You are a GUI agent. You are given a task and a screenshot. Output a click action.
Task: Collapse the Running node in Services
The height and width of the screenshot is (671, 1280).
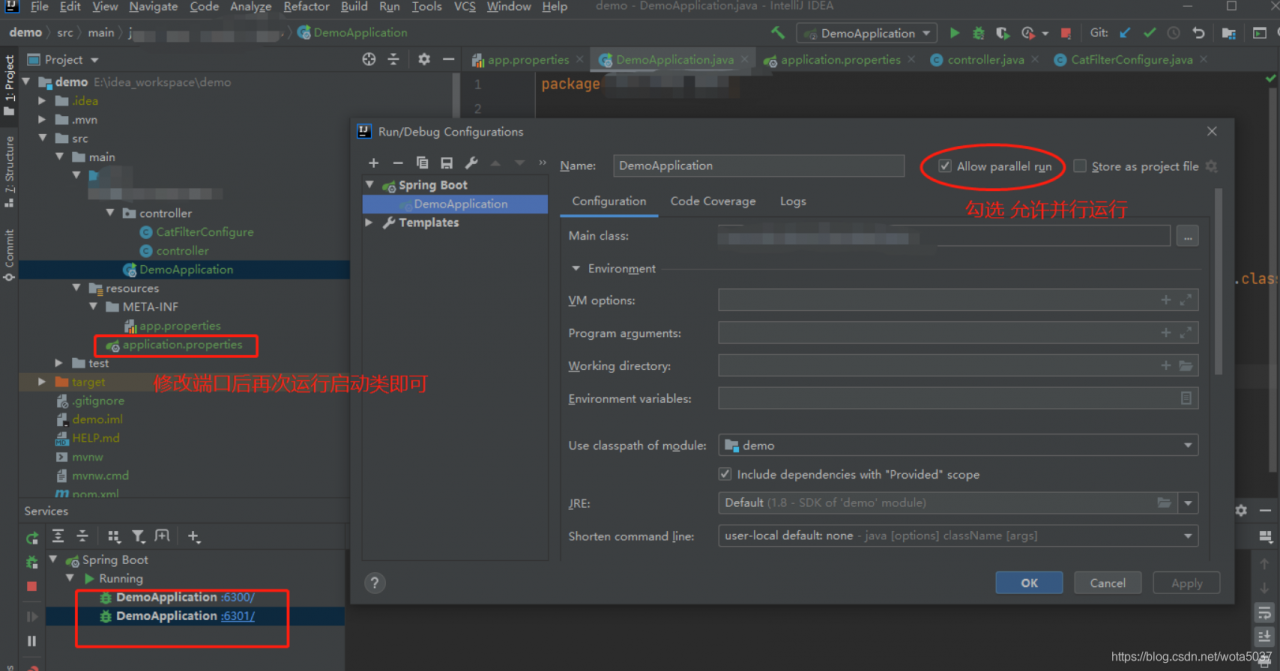point(70,579)
